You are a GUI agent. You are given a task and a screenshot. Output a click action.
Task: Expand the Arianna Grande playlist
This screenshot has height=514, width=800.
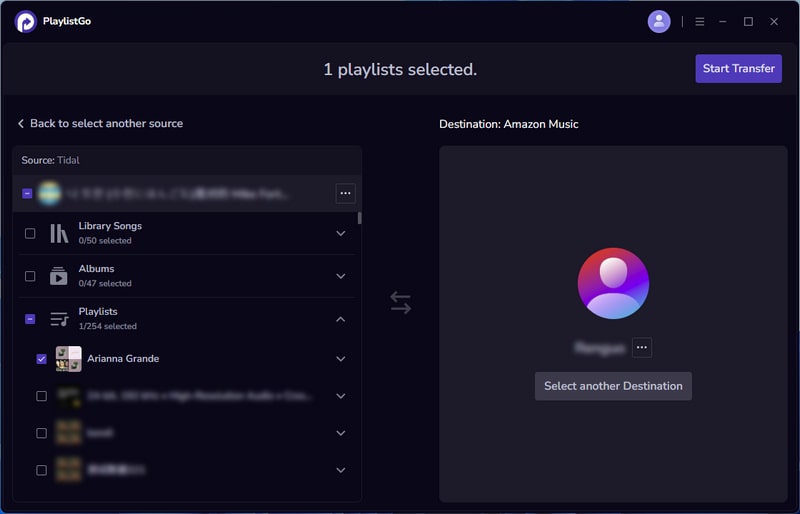[x=341, y=359]
